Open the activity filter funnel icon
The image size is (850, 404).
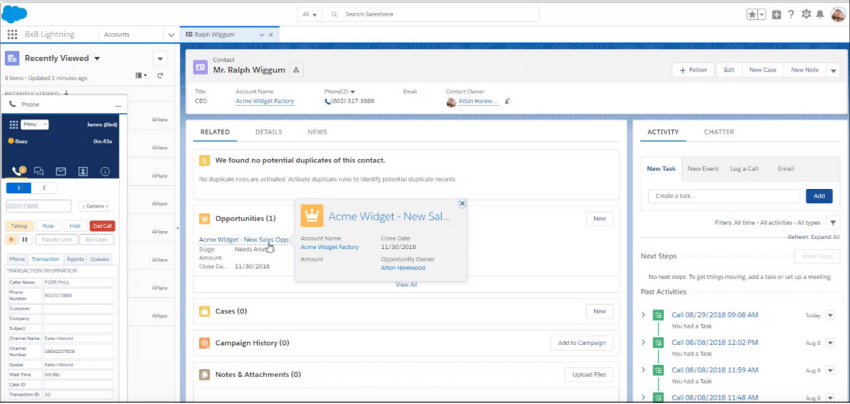[833, 222]
